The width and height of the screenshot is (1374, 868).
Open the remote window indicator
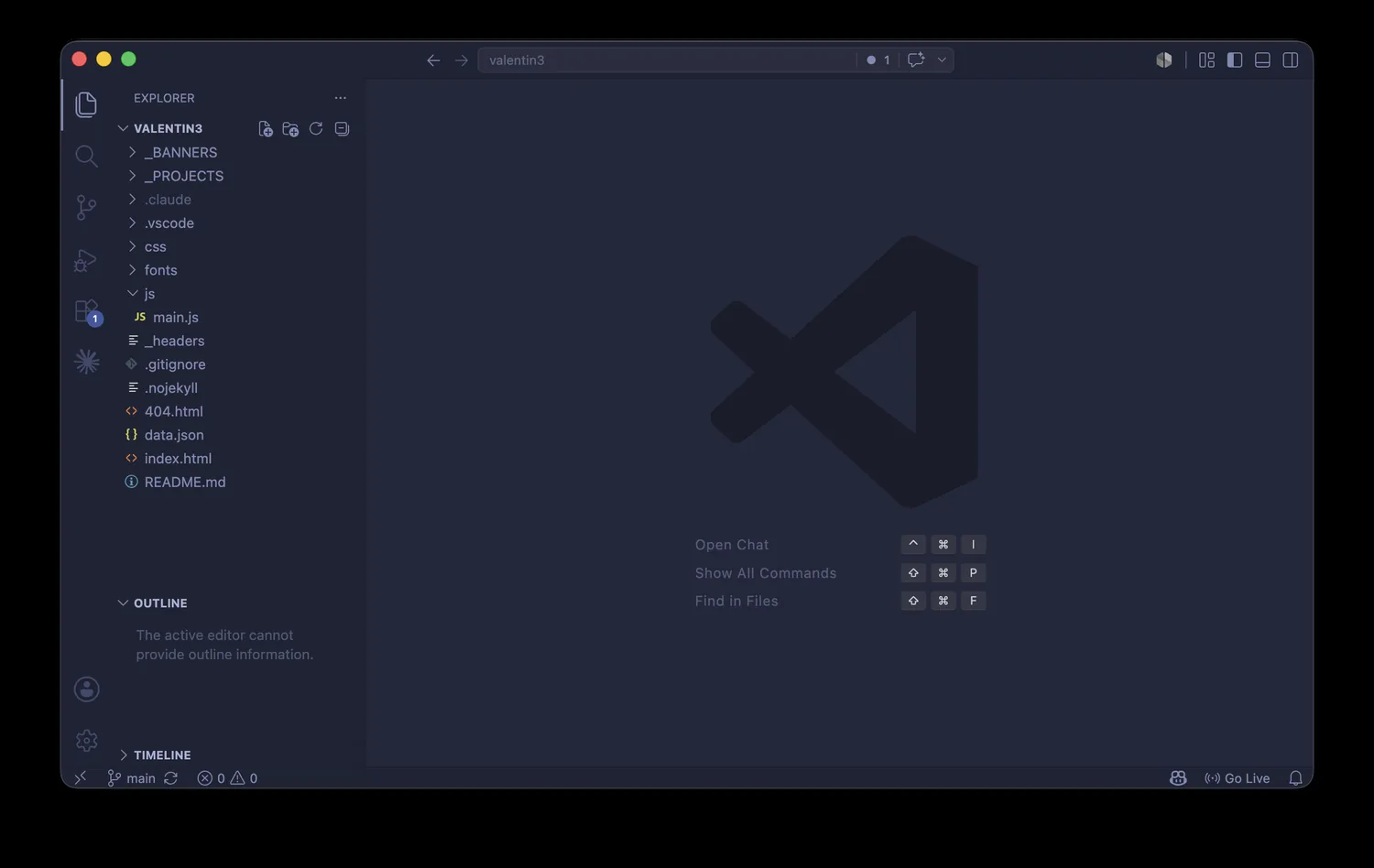click(x=81, y=777)
